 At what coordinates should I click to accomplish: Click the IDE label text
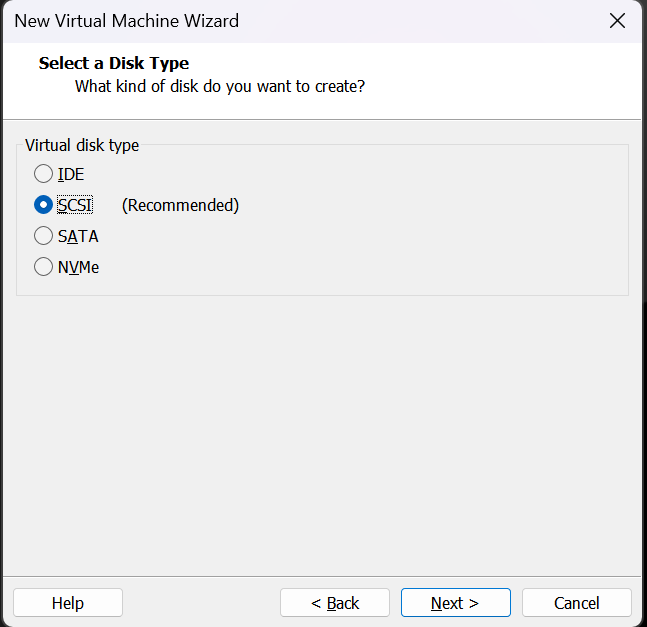pos(71,174)
